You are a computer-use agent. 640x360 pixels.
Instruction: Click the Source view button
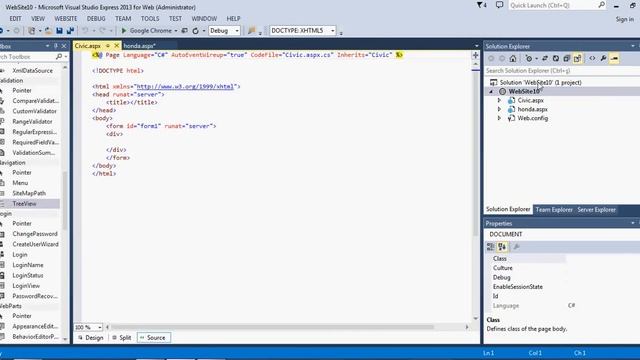coord(154,338)
